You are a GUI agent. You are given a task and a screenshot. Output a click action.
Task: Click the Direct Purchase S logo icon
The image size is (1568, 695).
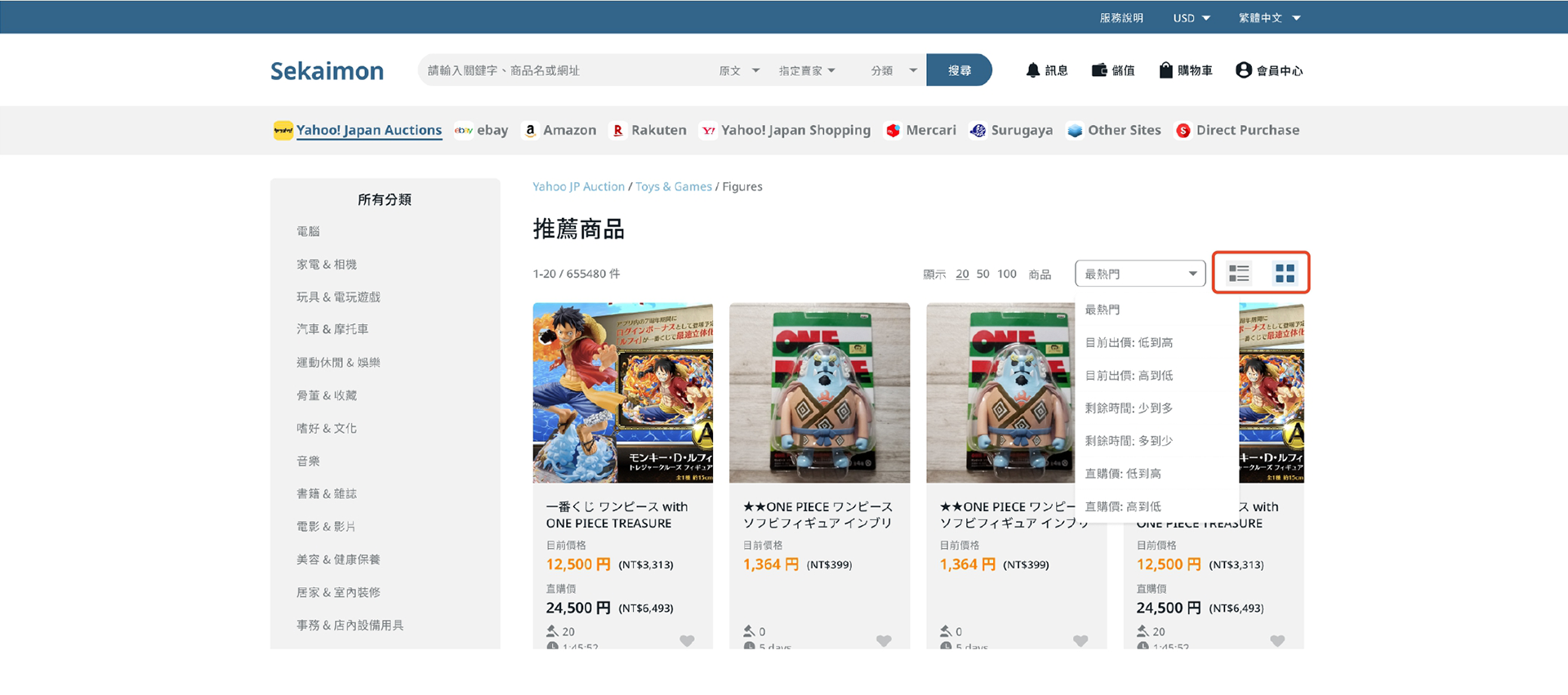tap(1183, 130)
